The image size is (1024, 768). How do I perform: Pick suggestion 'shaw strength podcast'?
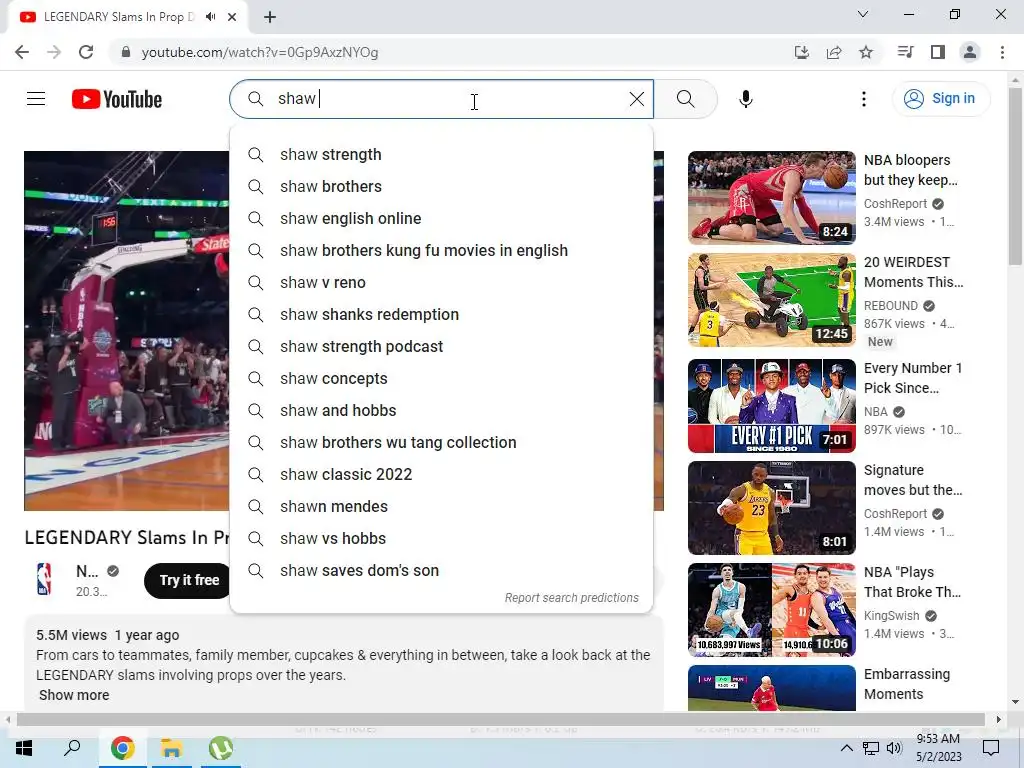(441, 347)
